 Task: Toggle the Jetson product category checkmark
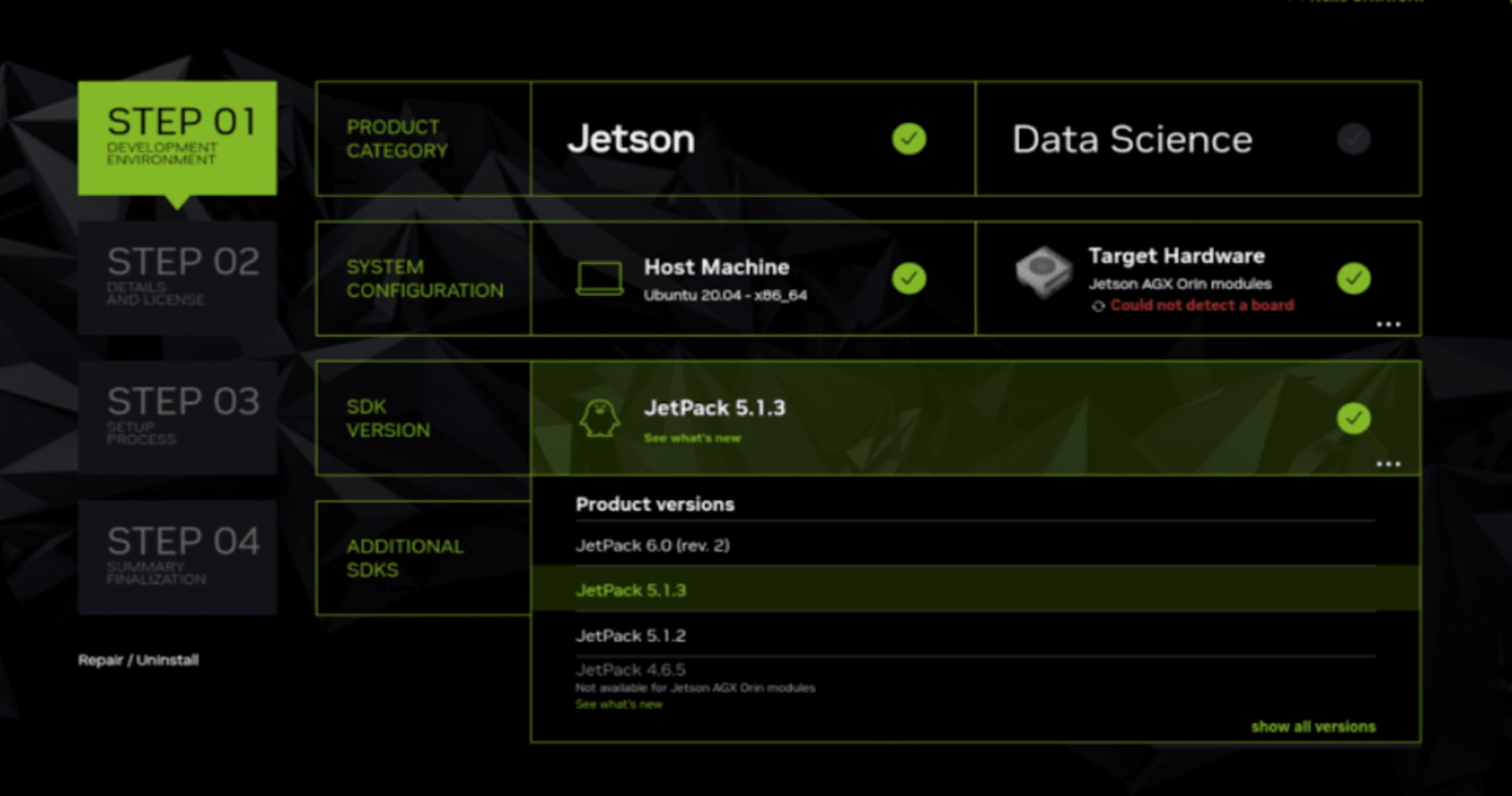click(909, 139)
